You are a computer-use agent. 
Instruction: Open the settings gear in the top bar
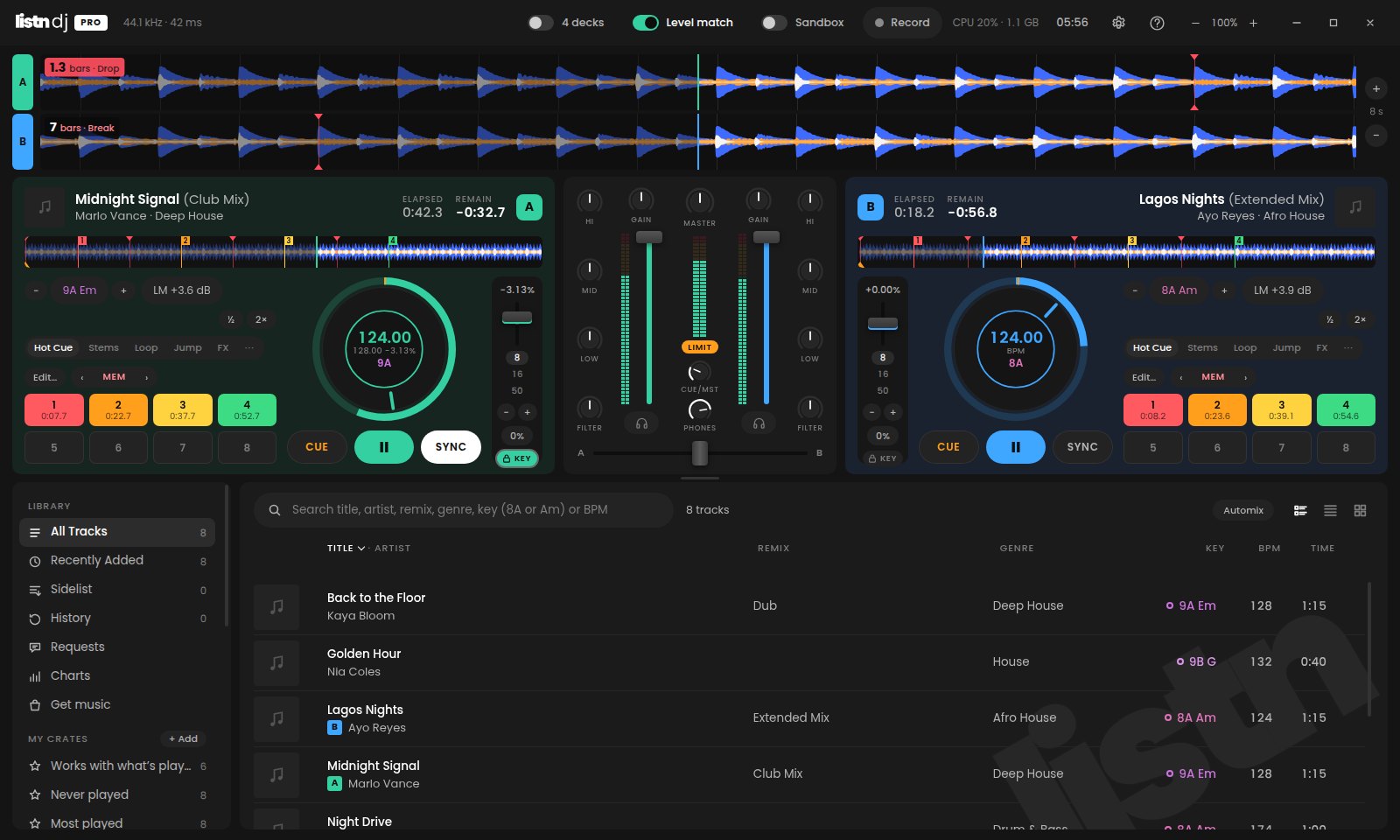[x=1118, y=23]
